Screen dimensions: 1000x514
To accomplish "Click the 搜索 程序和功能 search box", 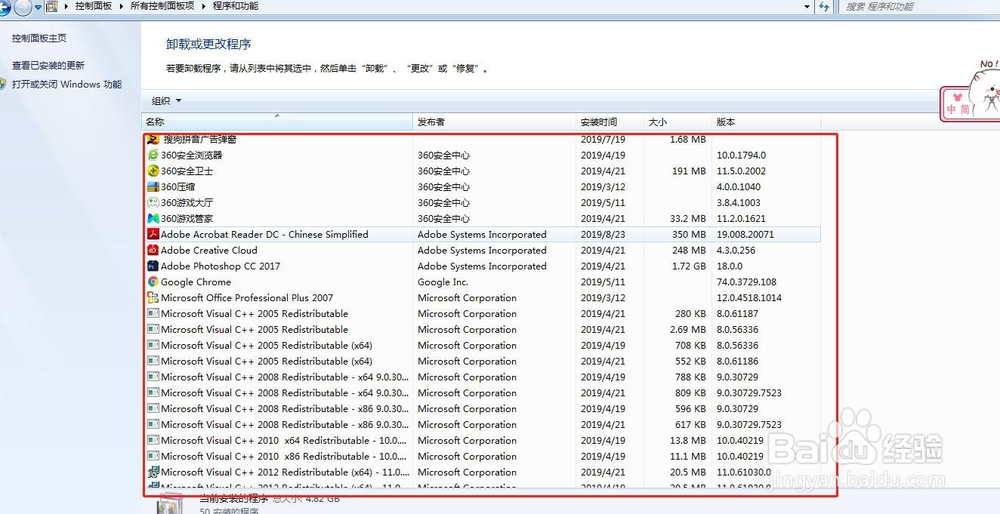I will coord(920,6).
